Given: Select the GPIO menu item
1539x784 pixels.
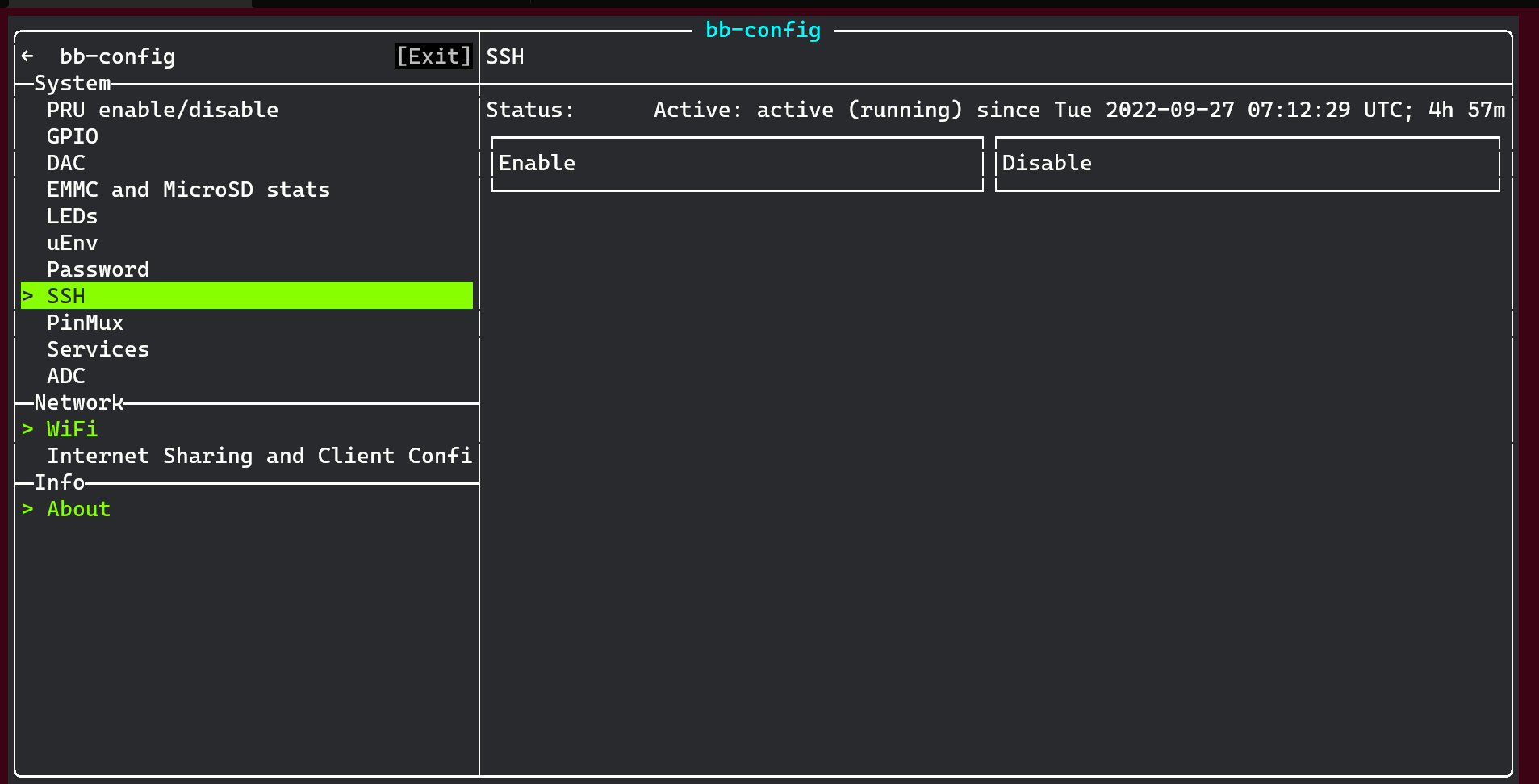Looking at the screenshot, I should pyautogui.click(x=73, y=136).
